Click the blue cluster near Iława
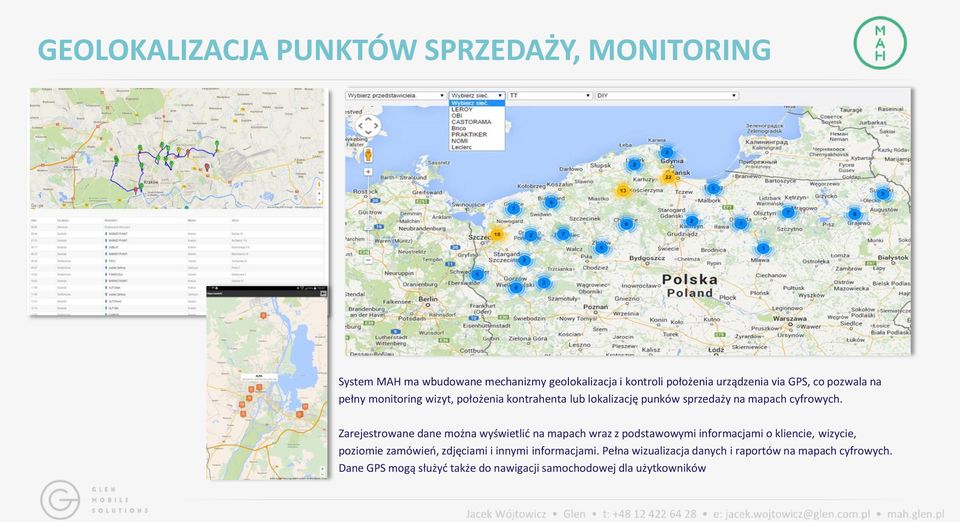 tap(741, 223)
